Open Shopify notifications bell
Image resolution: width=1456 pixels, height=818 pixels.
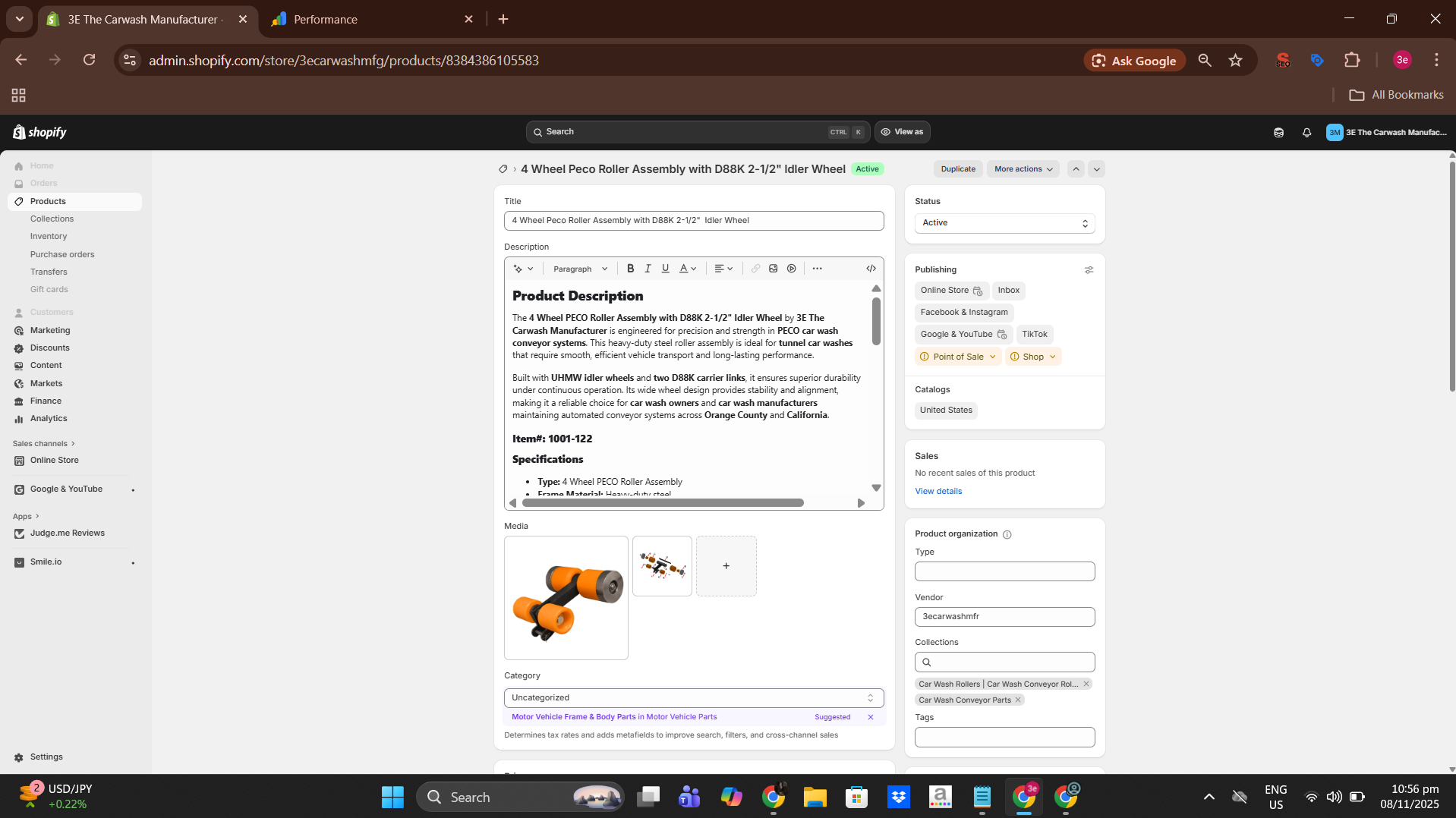click(x=1306, y=133)
